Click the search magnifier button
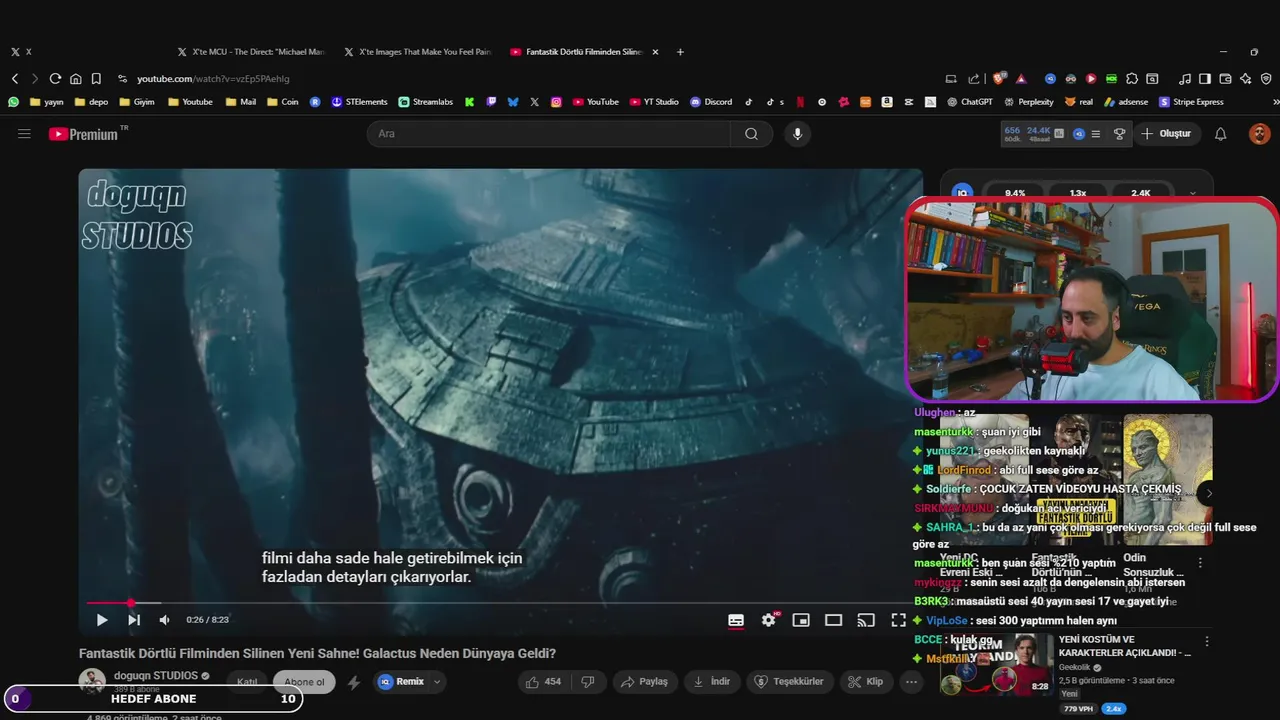The image size is (1280, 720). click(751, 134)
